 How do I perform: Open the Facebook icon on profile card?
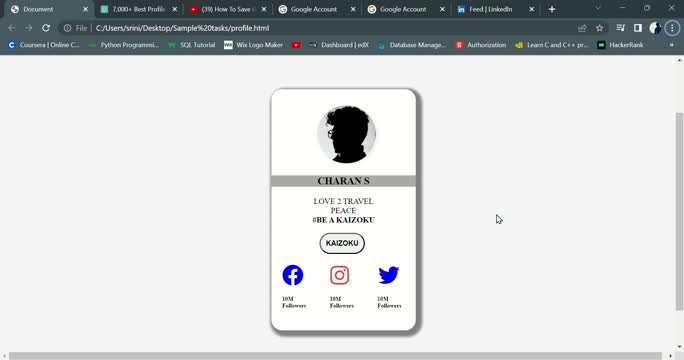coord(293,275)
